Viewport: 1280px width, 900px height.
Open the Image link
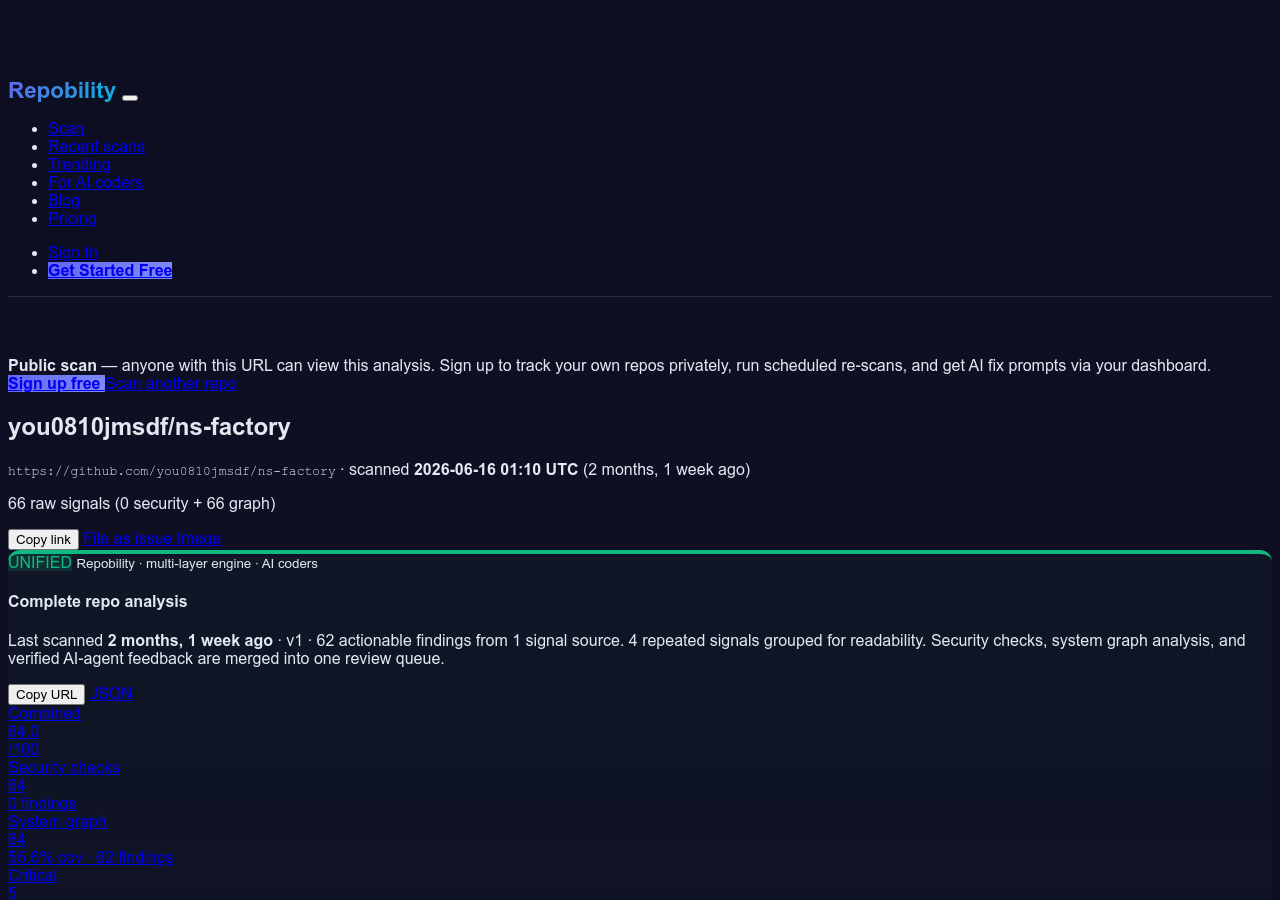(x=199, y=538)
